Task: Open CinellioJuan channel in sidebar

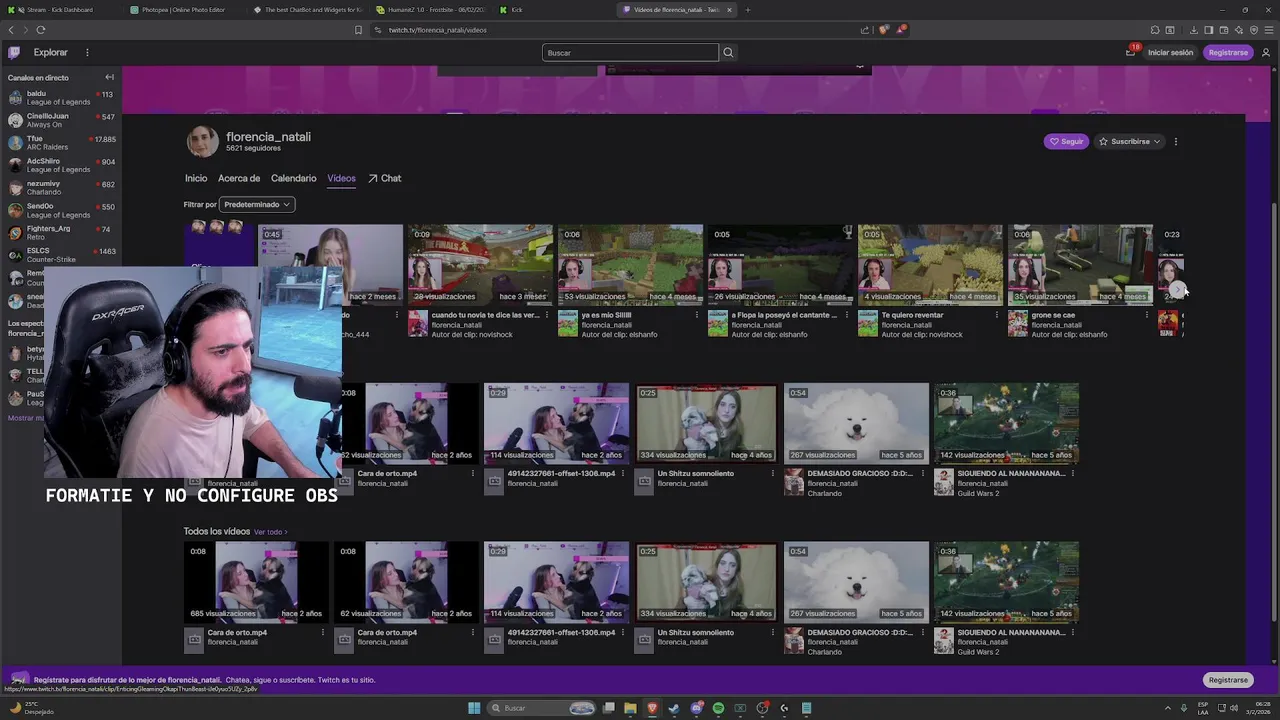Action: [x=61, y=120]
